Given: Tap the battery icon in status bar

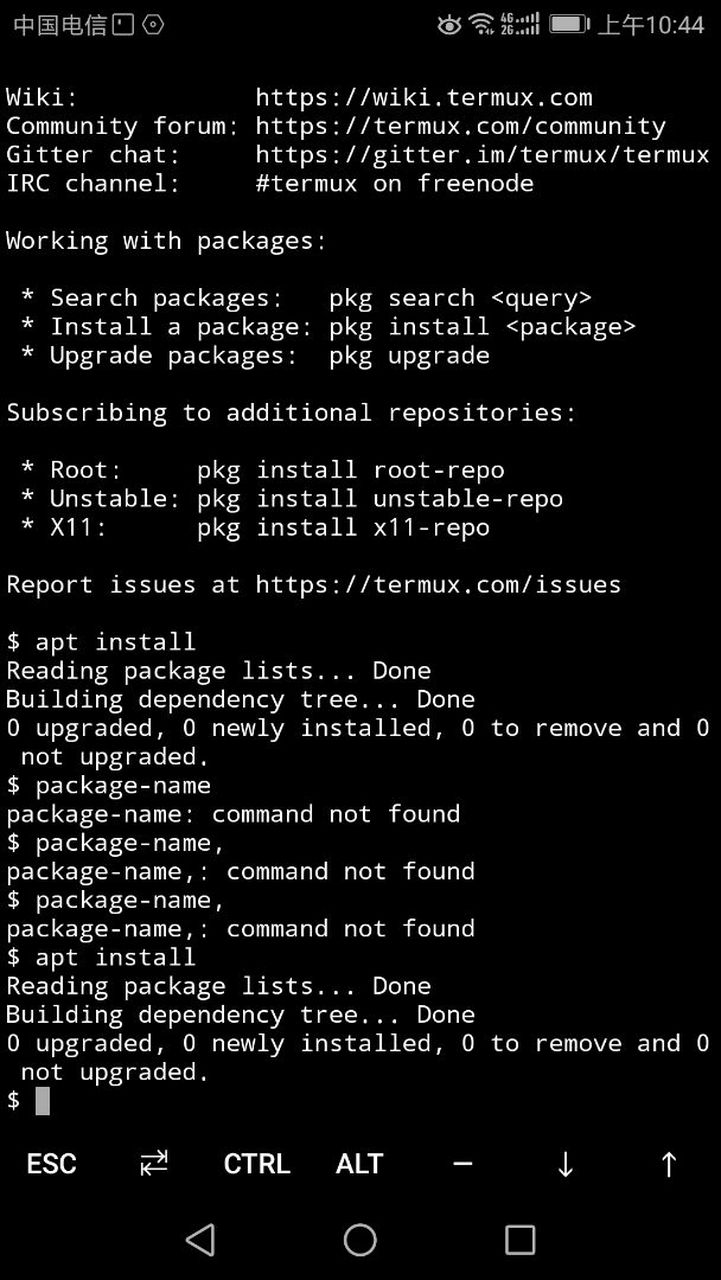Looking at the screenshot, I should click(x=568, y=24).
